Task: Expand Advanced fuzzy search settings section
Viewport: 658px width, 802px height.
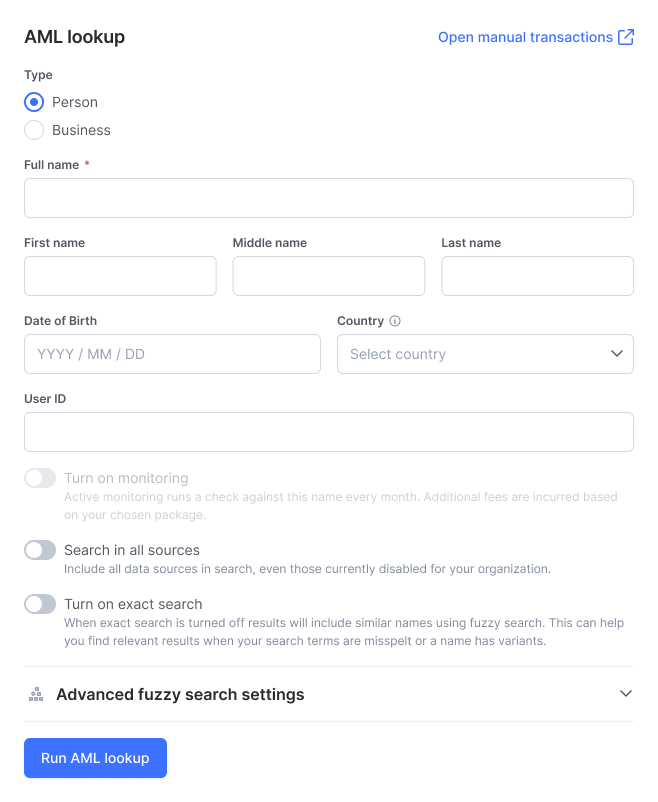Action: (x=328, y=694)
